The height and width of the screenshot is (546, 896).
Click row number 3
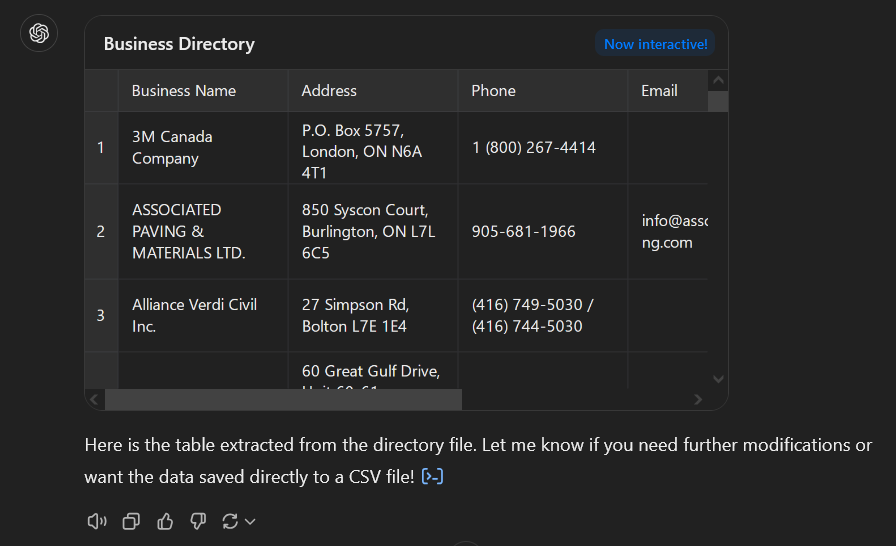point(101,315)
